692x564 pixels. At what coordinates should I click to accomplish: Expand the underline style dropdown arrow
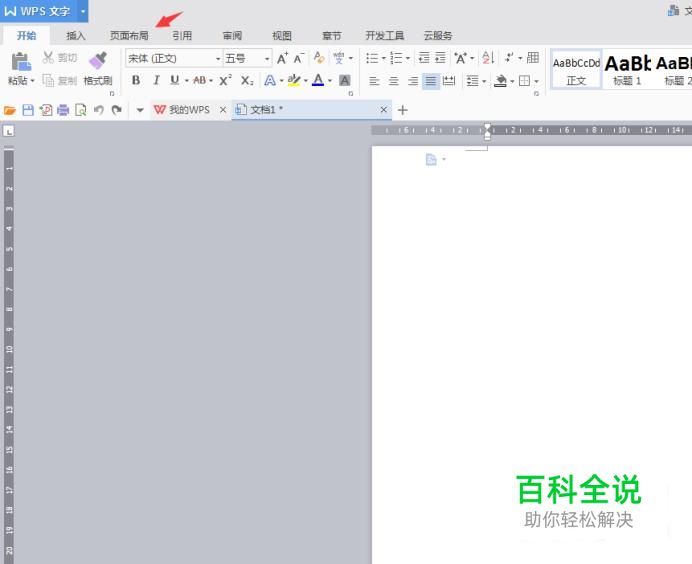click(x=187, y=81)
